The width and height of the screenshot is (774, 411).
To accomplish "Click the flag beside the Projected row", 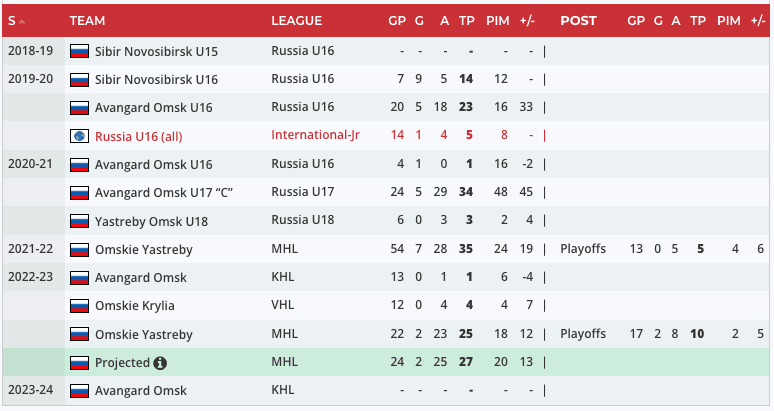I will [79, 363].
